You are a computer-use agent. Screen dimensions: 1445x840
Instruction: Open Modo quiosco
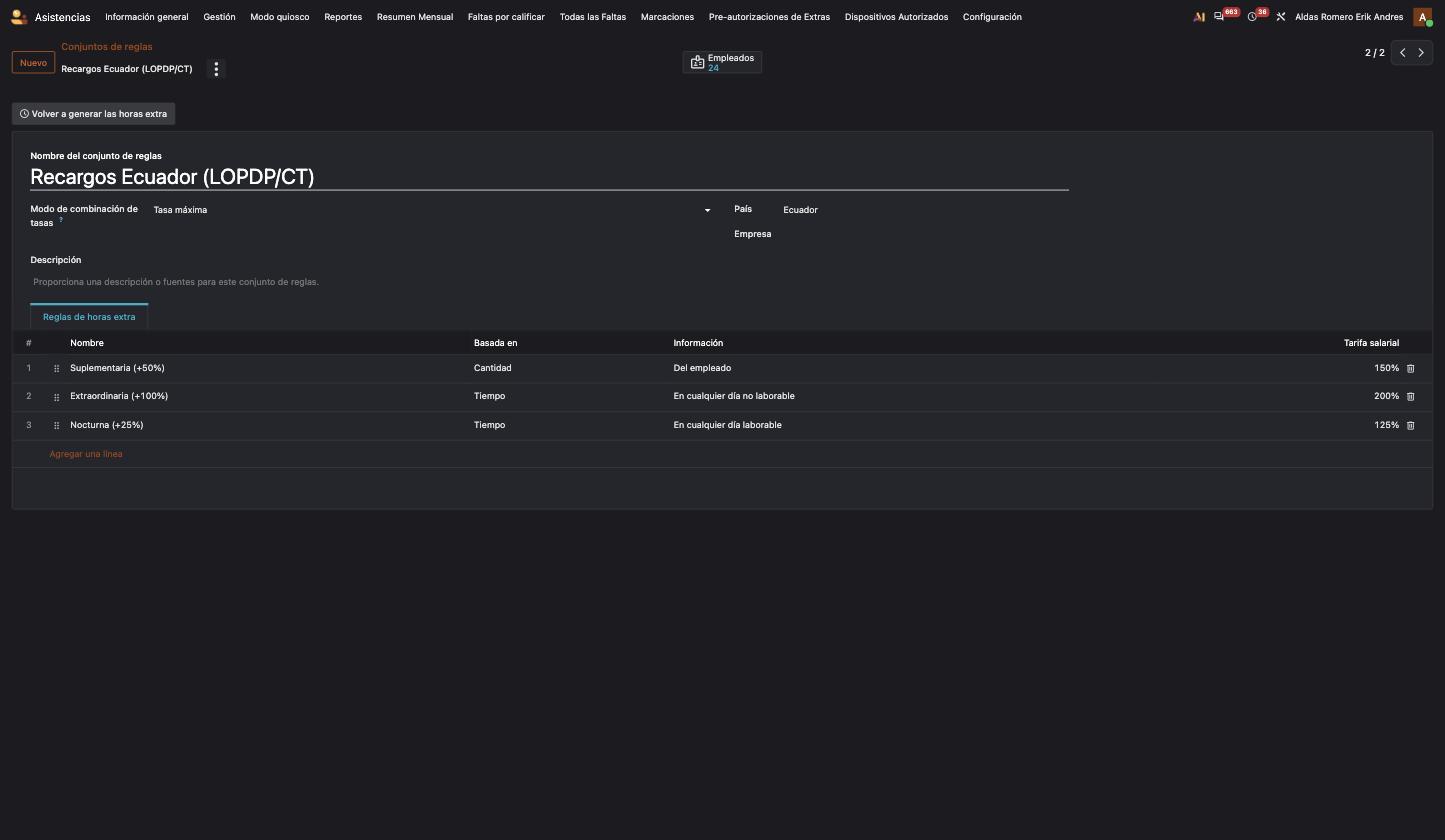coord(279,17)
